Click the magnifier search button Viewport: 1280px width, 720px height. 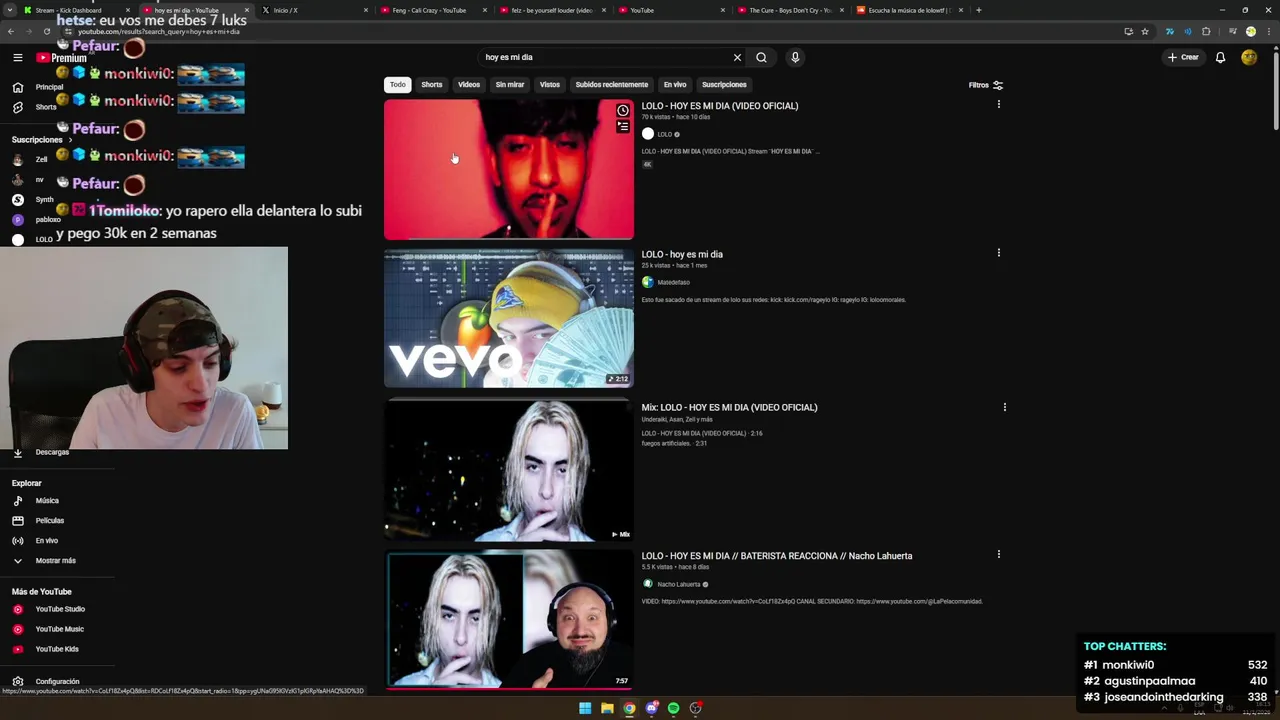click(761, 57)
